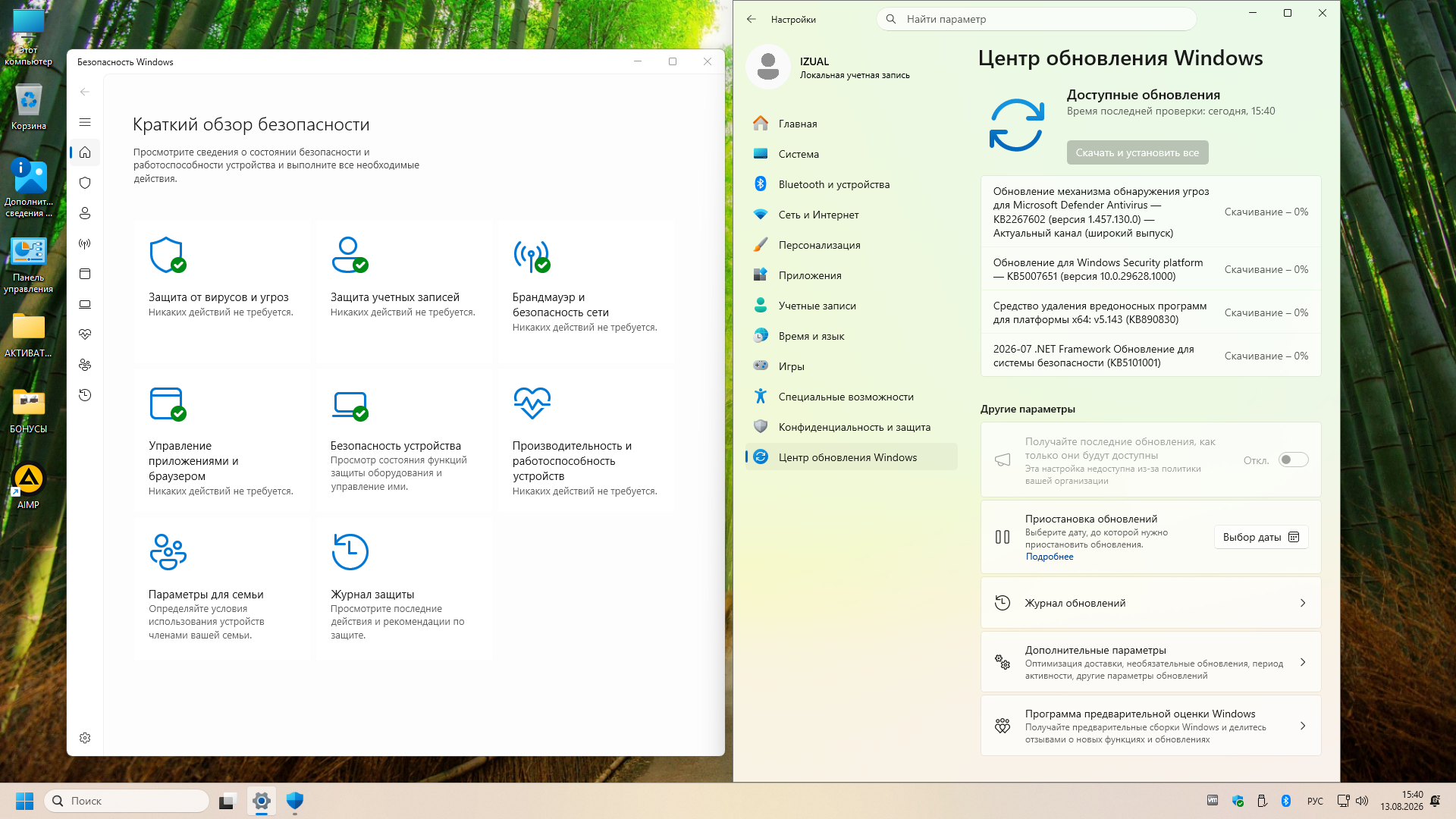Viewport: 1456px width, 819px height.
Task: Open Firewall & network antenna sidebar icon
Action: 85,243
